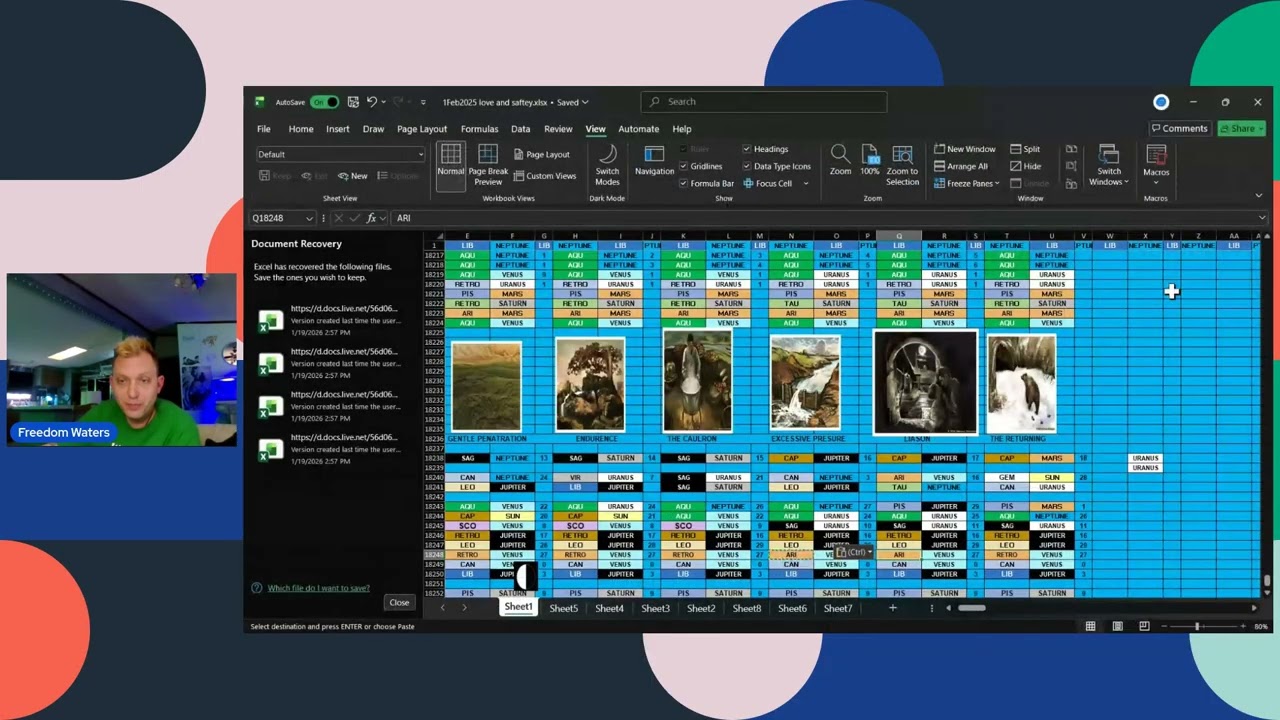Toggle the Formula Bar checkbox

(x=706, y=184)
